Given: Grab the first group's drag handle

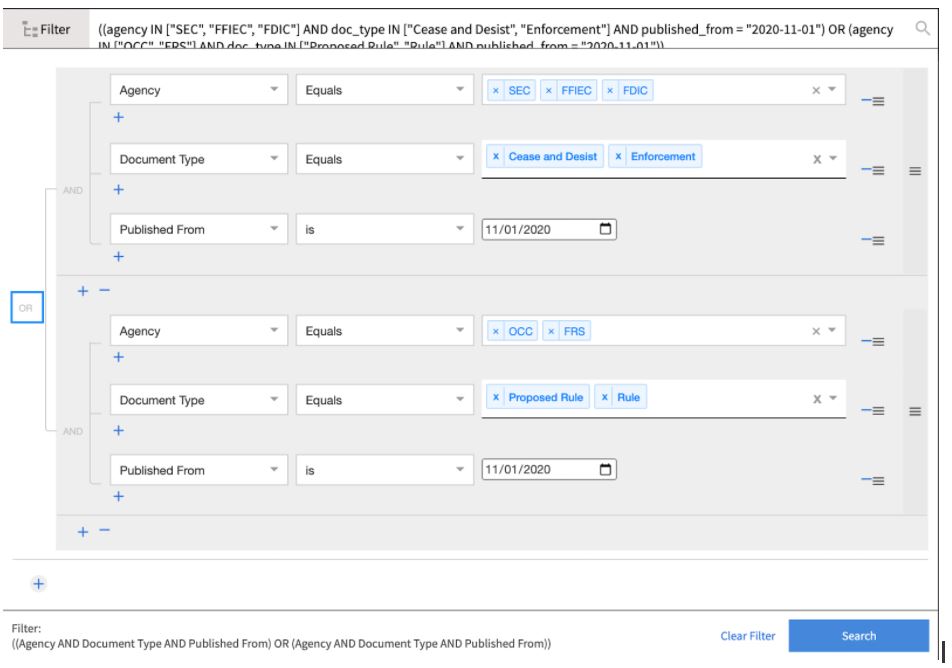Looking at the screenshot, I should [915, 171].
